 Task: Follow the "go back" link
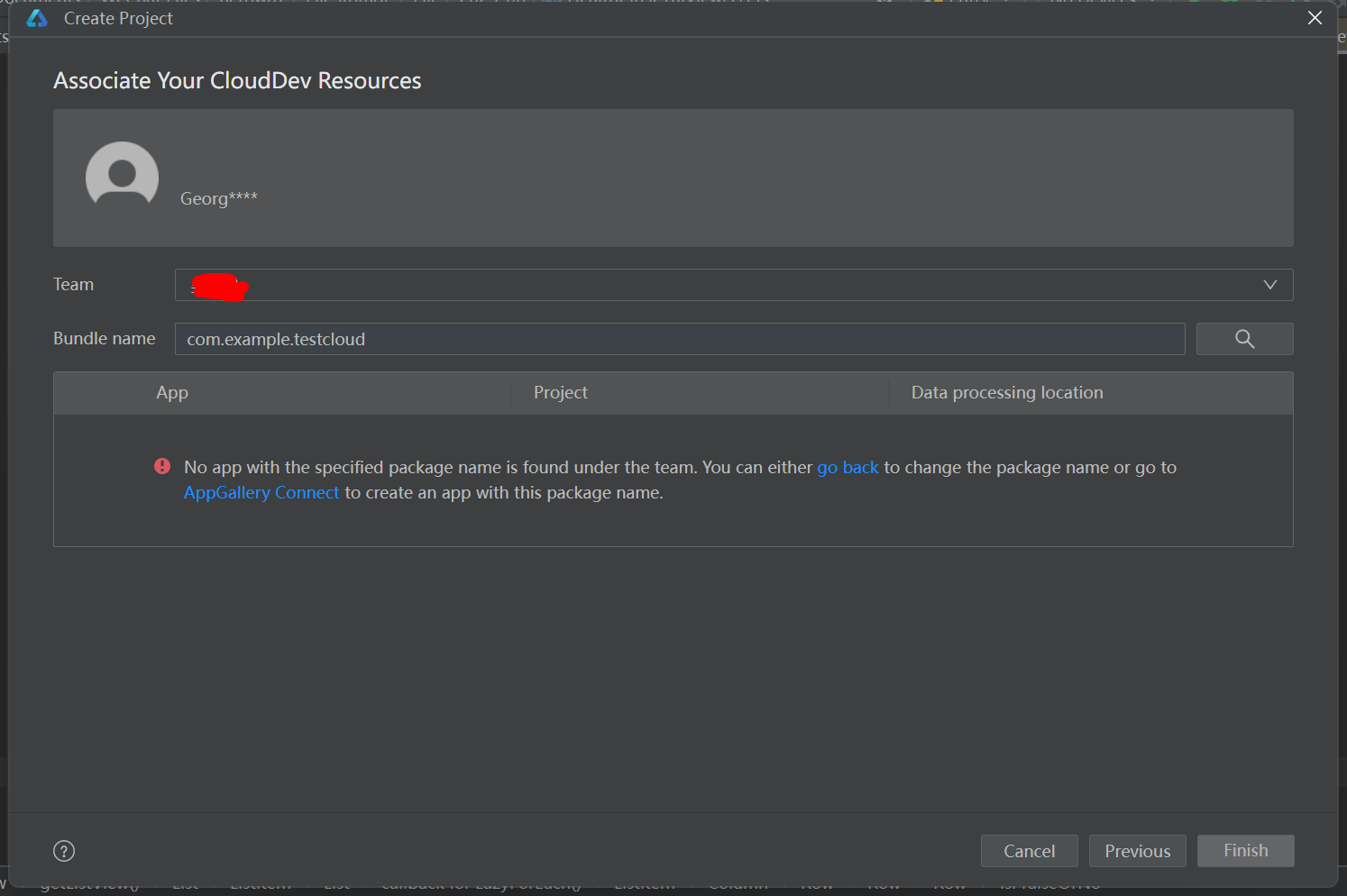click(x=848, y=468)
